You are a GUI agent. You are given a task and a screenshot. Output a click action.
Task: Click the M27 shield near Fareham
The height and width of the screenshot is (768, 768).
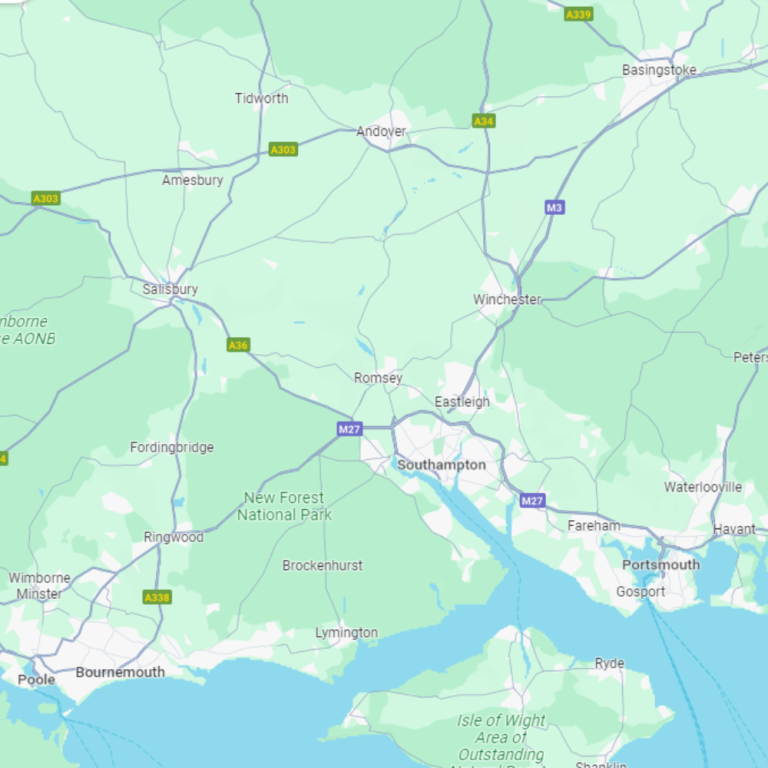click(x=532, y=501)
